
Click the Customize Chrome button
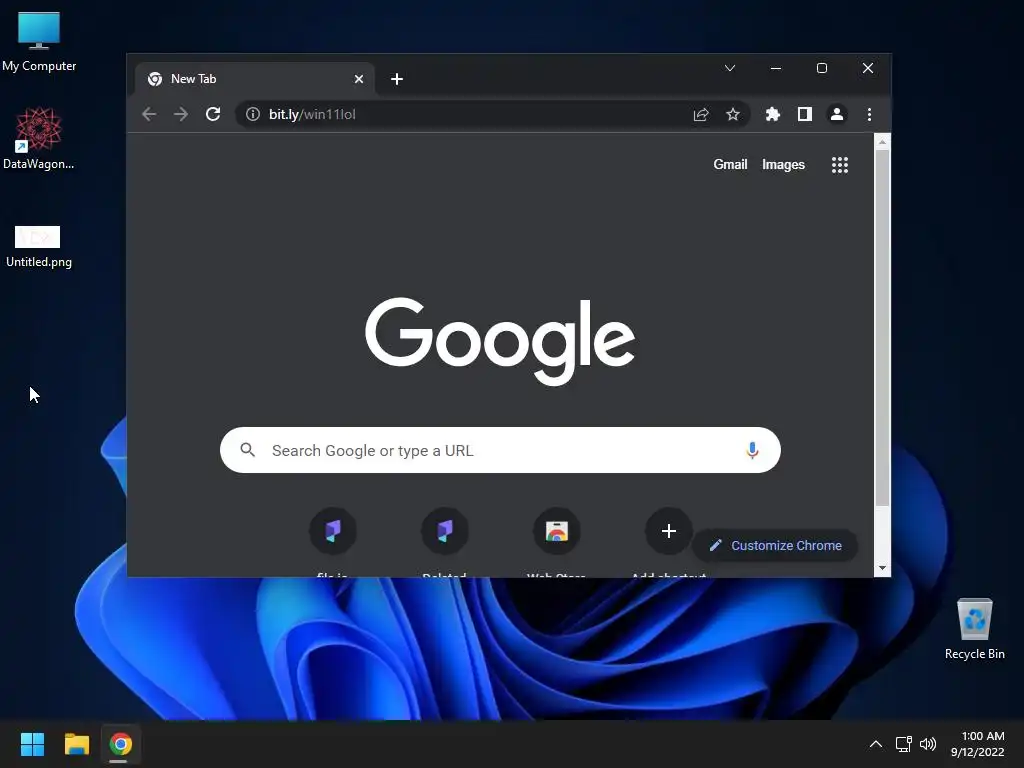tap(775, 545)
